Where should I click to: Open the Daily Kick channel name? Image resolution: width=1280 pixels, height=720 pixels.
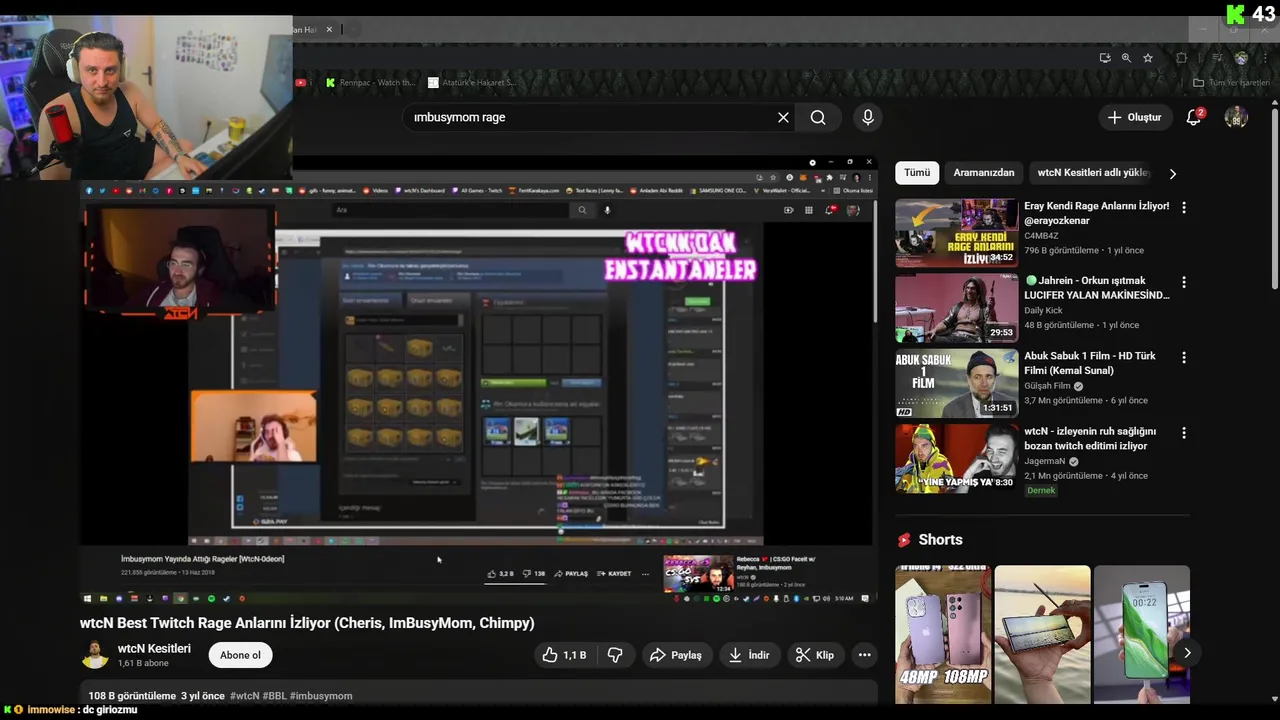click(1045, 311)
